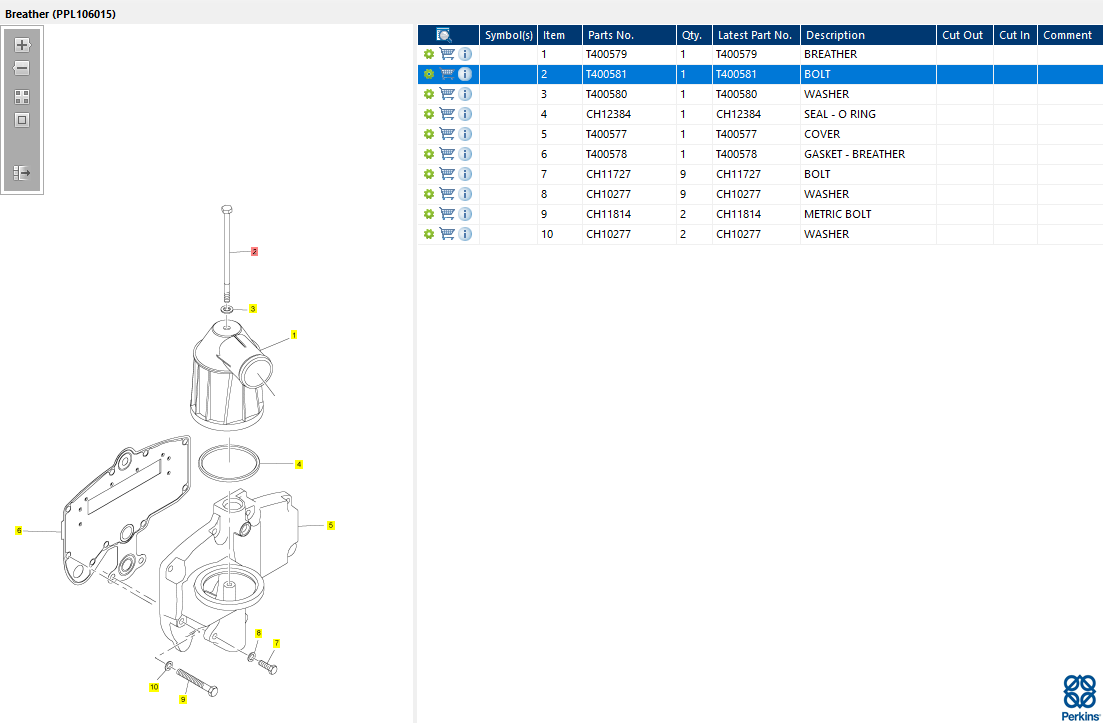1103x723 pixels.
Task: Sort by Item column header
Action: 560,35
